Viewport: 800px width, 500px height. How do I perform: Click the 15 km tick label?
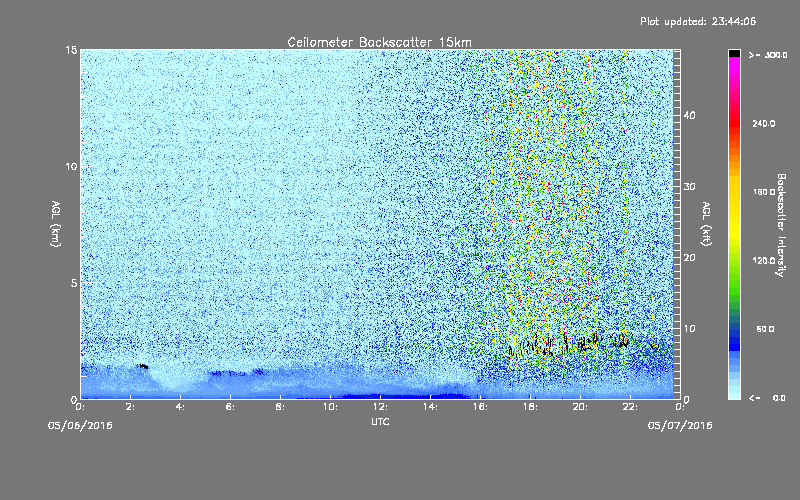tap(71, 50)
